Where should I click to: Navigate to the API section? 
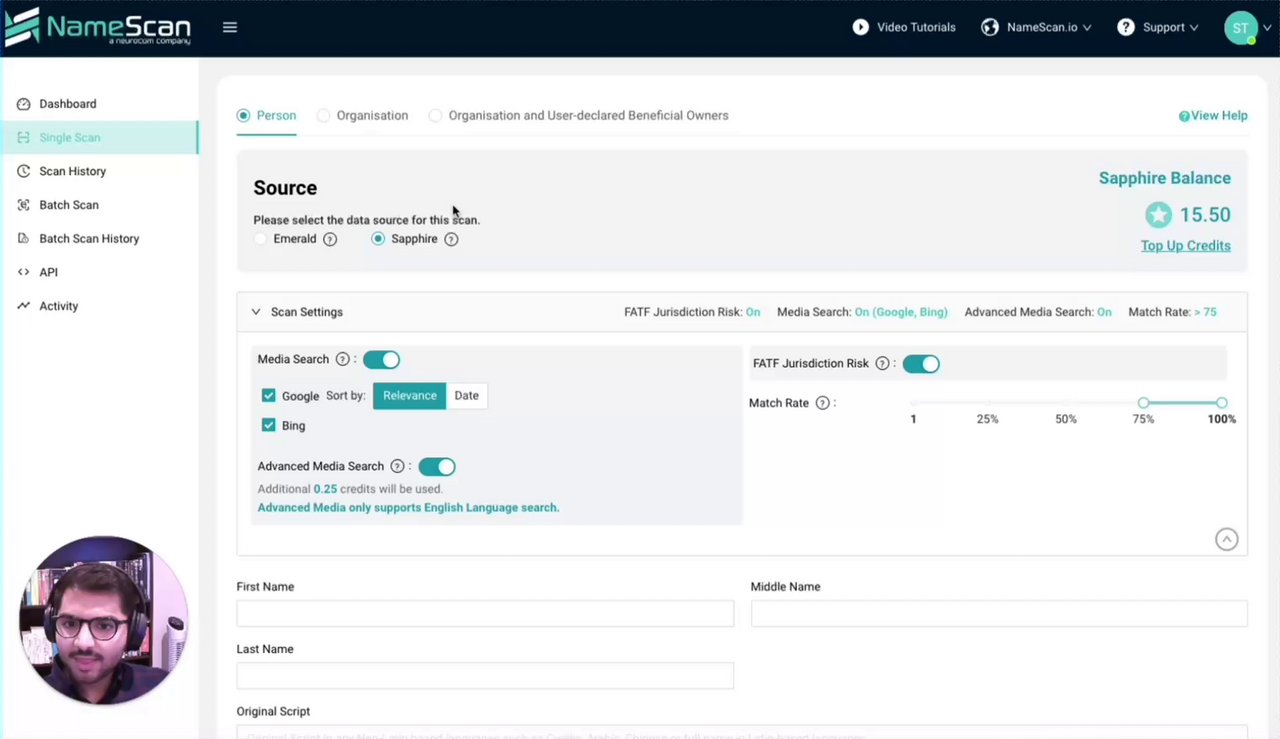click(x=49, y=272)
